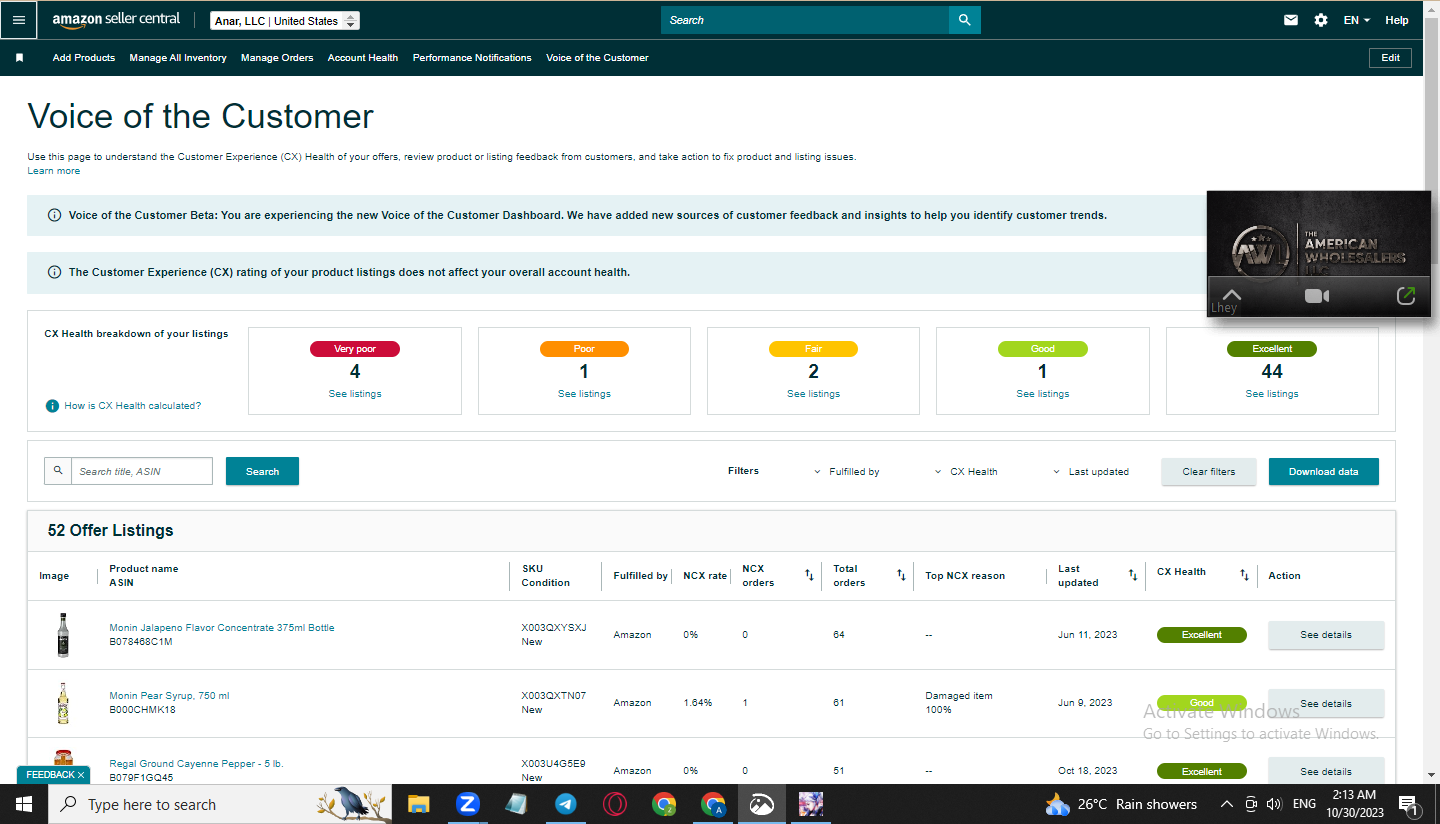Open the Anar, LLC account switcher dropdown

click(x=285, y=21)
